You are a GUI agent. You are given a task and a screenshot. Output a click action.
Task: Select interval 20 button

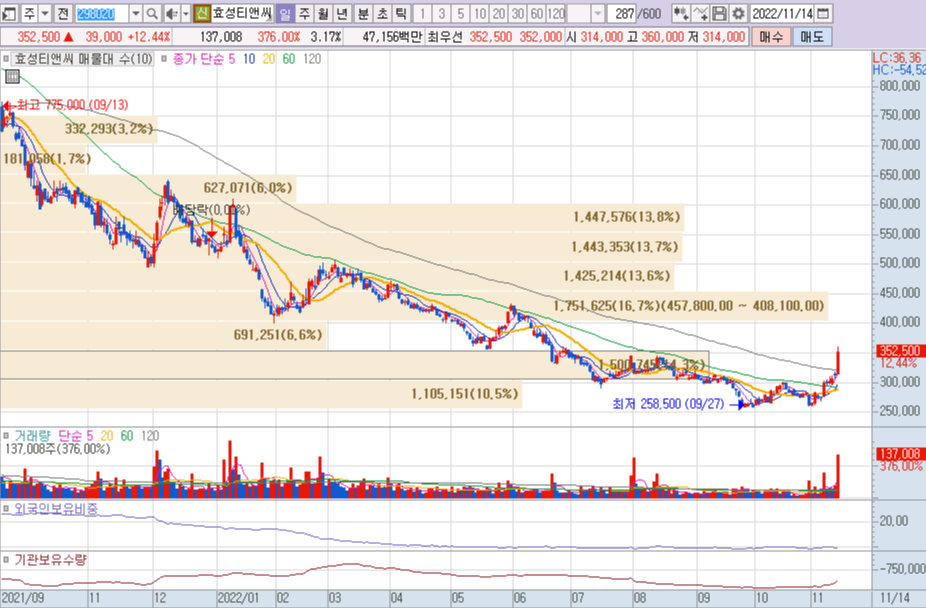pyautogui.click(x=498, y=13)
